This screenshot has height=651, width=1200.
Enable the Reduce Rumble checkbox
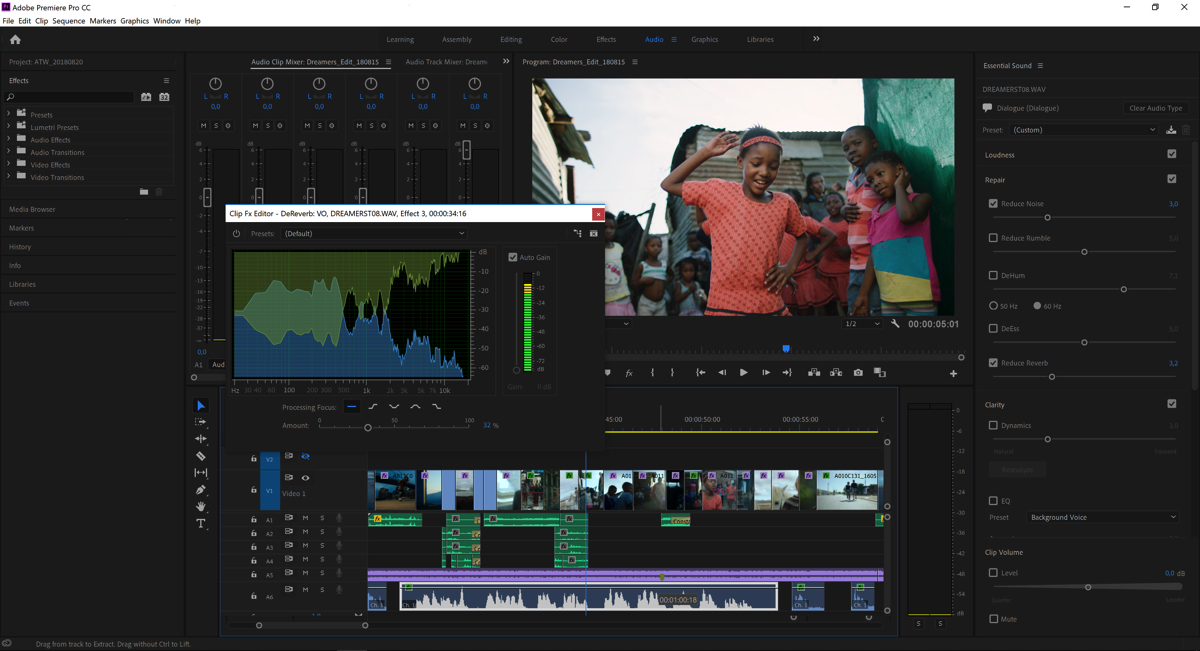tap(993, 238)
